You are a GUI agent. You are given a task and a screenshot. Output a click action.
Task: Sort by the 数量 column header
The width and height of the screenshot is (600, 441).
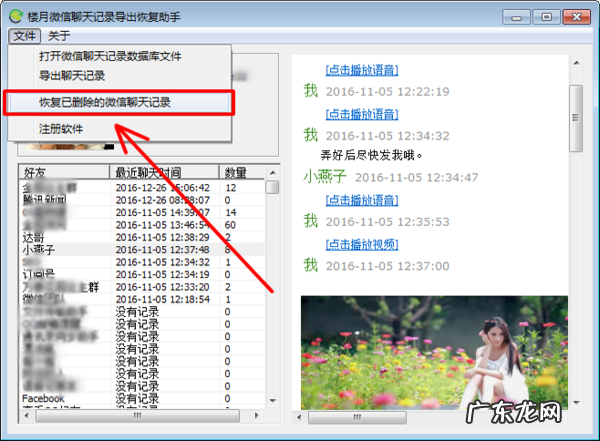click(242, 172)
